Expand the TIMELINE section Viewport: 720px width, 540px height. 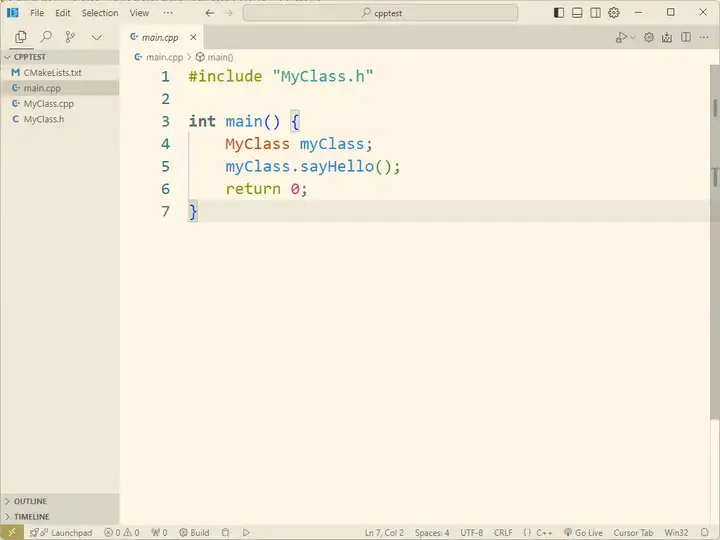[x=60, y=517]
